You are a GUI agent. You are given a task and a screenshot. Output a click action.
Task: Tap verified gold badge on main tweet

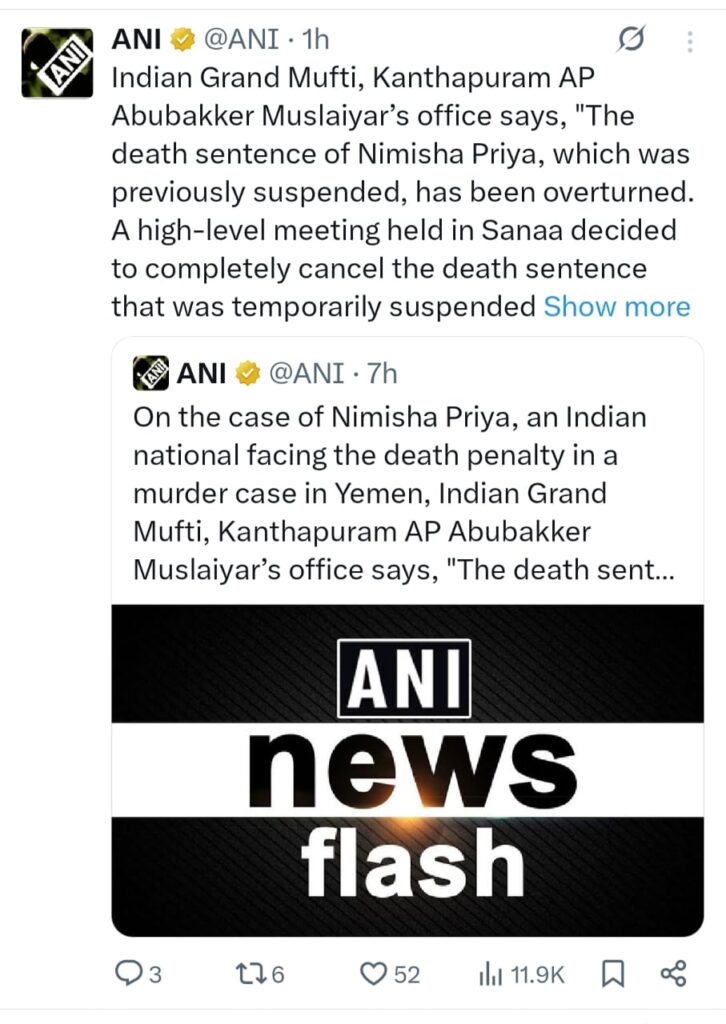(182, 40)
